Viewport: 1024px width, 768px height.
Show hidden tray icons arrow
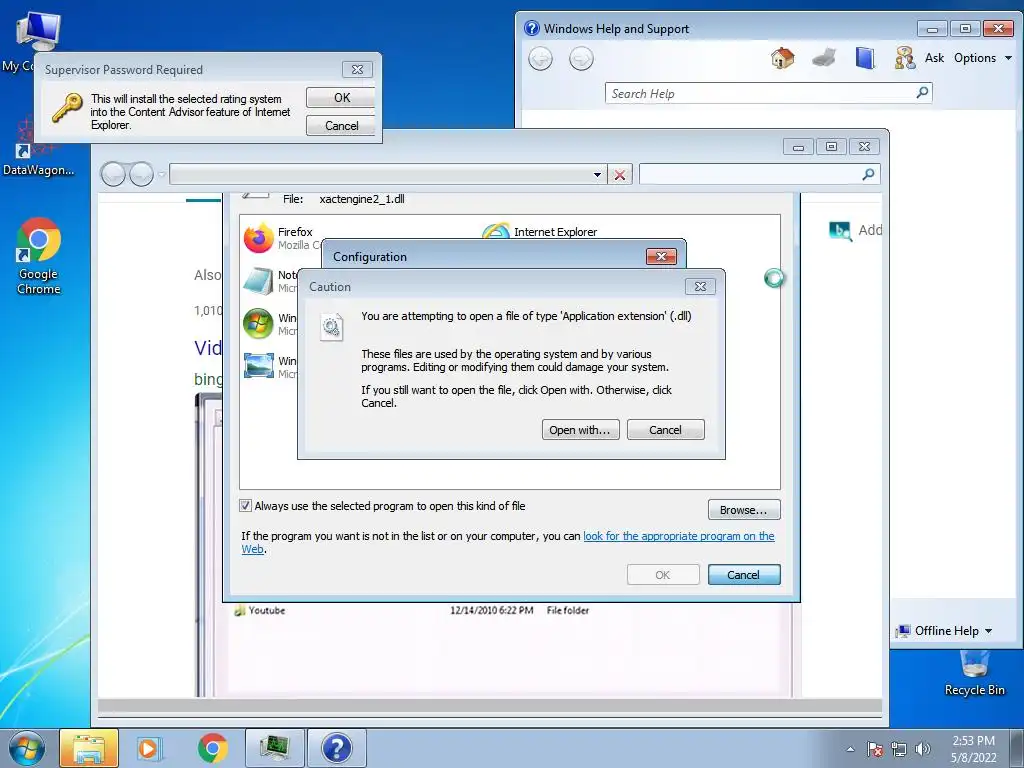tap(850, 749)
